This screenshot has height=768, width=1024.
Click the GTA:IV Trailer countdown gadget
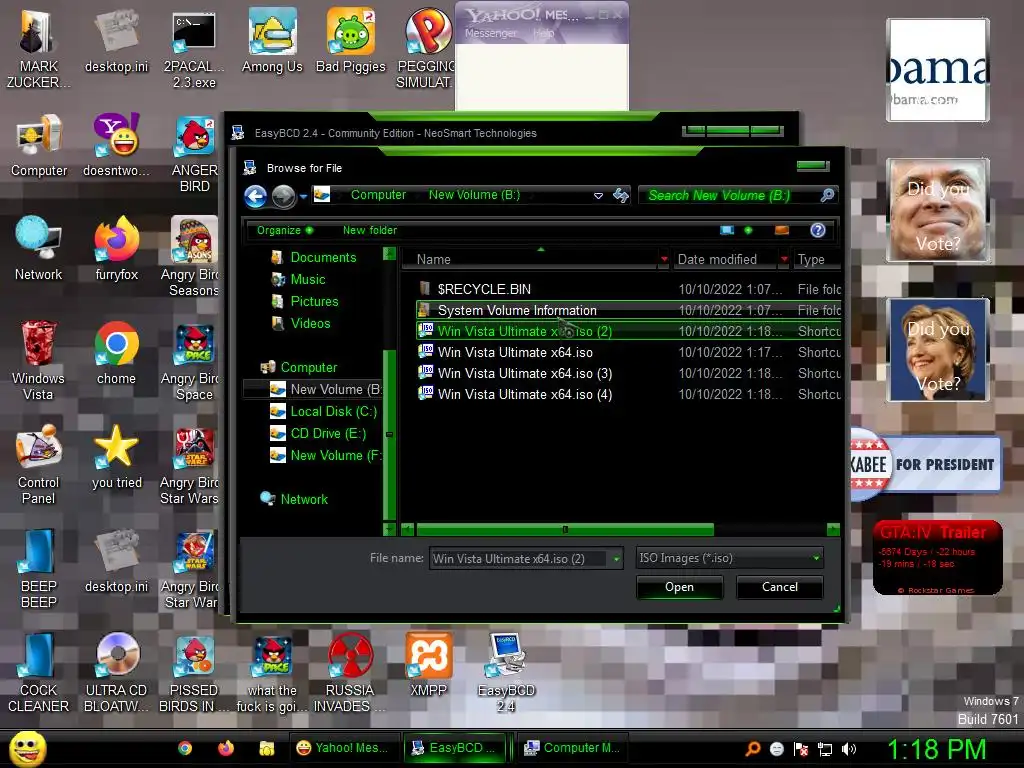tap(937, 558)
